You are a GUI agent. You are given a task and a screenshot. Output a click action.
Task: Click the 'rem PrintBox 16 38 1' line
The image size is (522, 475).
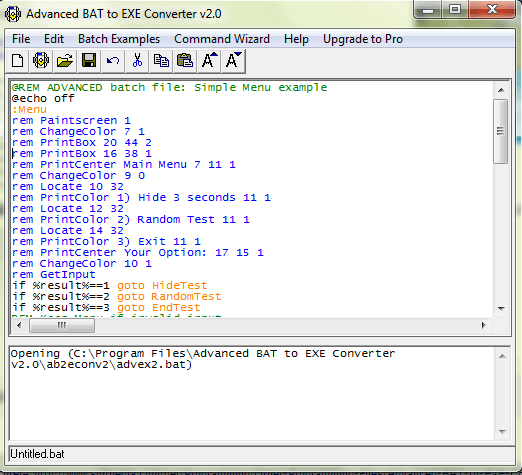click(82, 154)
